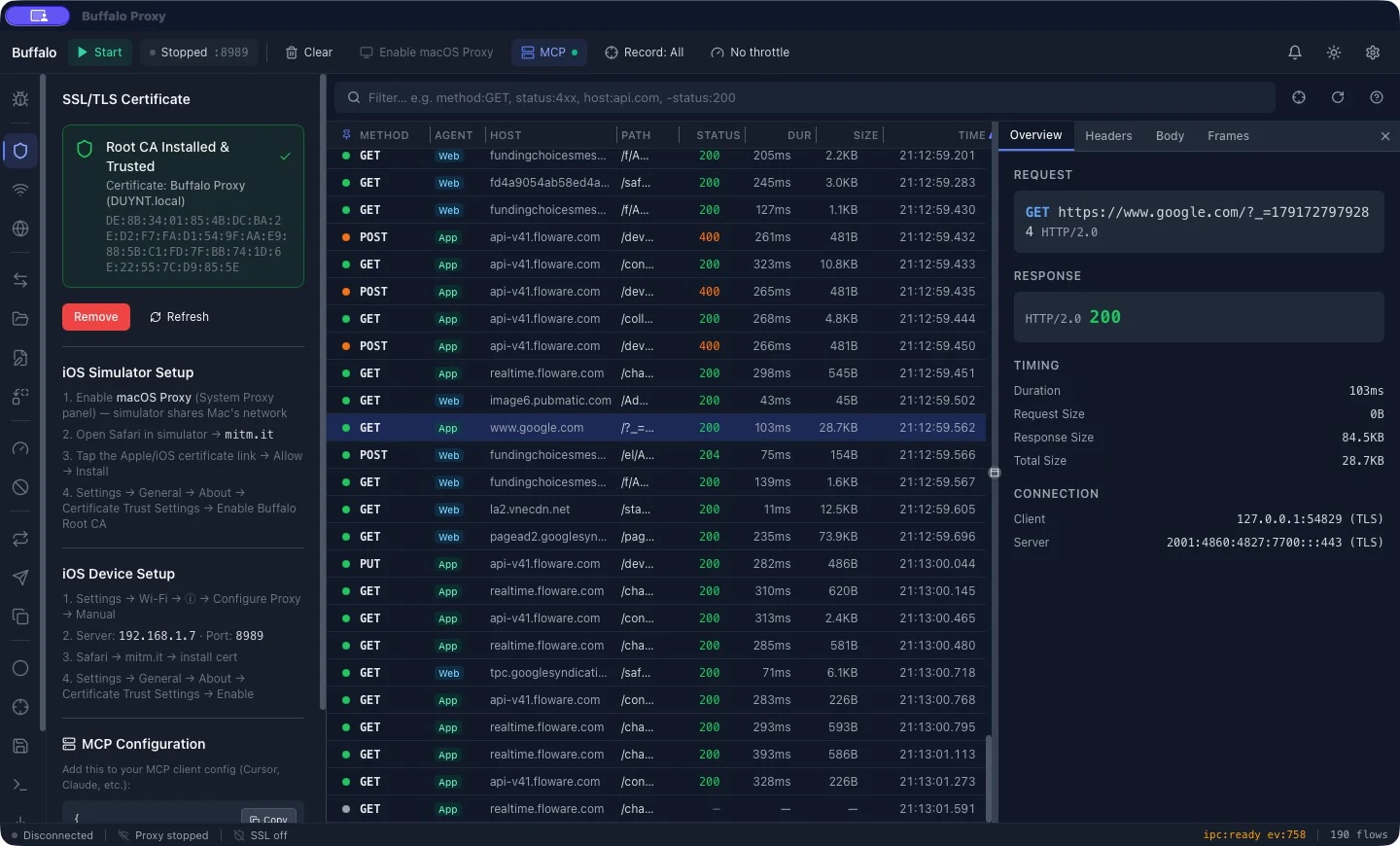Viewport: 1400px width, 846px height.
Task: Click the crosshair target icon beside filter
Action: point(1299,97)
